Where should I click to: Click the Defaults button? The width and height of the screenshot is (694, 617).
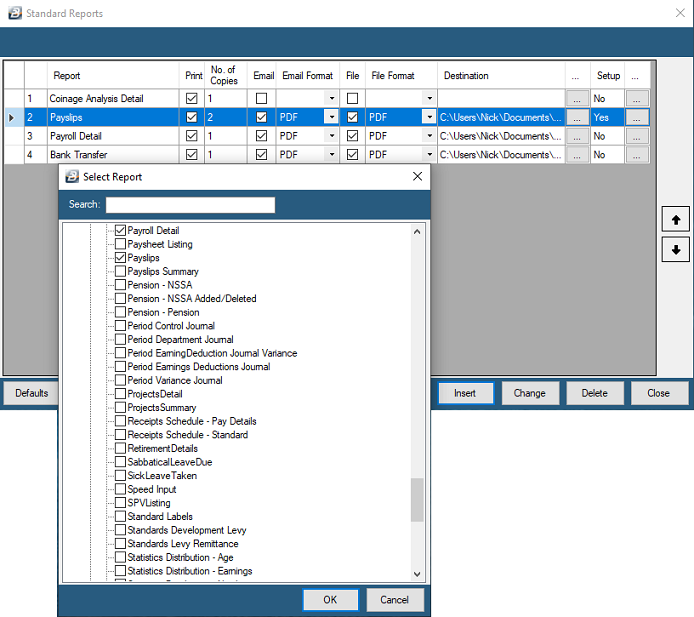click(x=31, y=393)
